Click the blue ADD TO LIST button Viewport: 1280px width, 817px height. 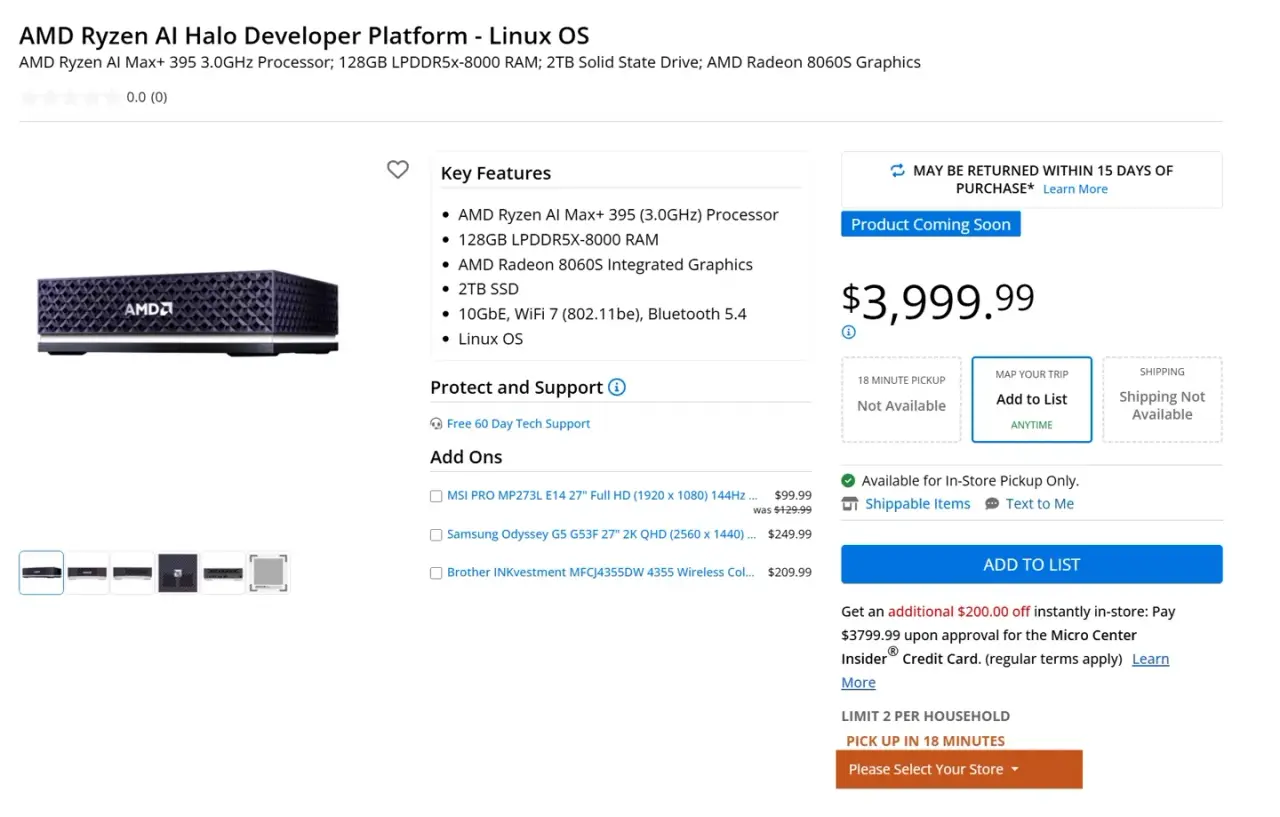1032,564
